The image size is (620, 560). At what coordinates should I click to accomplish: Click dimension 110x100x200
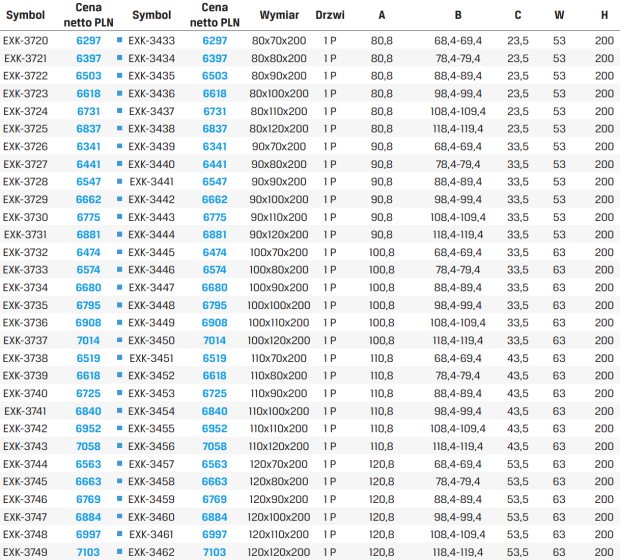click(279, 412)
